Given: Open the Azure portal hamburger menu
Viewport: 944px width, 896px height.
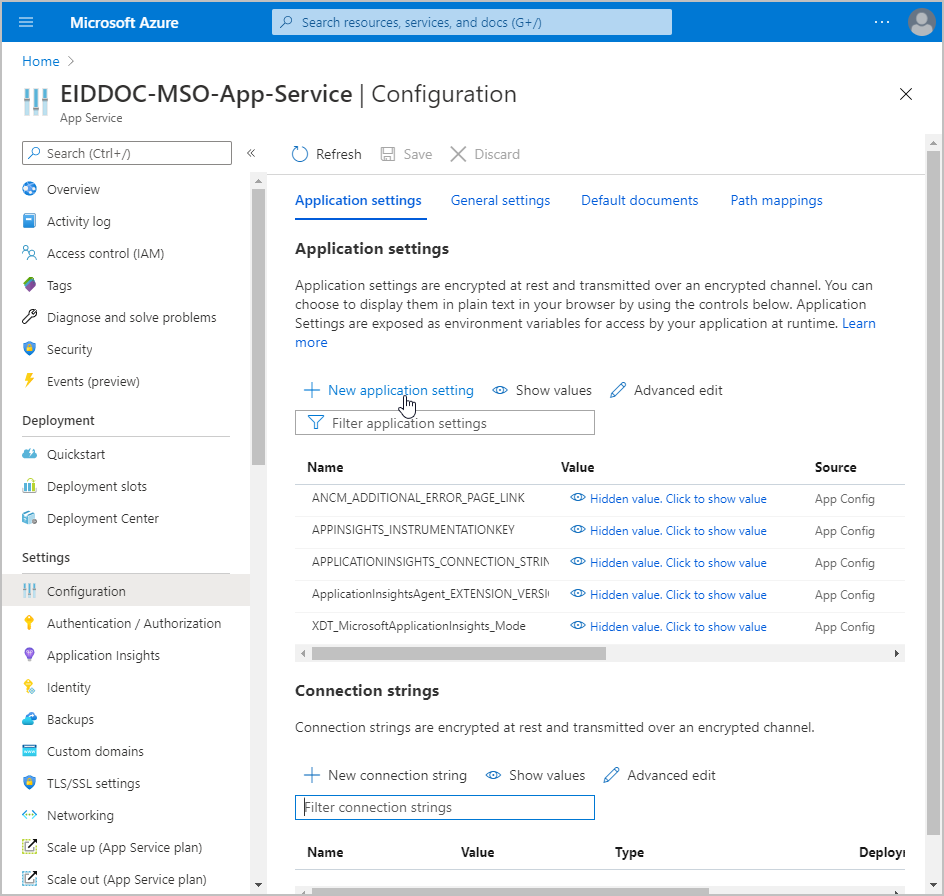Looking at the screenshot, I should click(x=26, y=22).
